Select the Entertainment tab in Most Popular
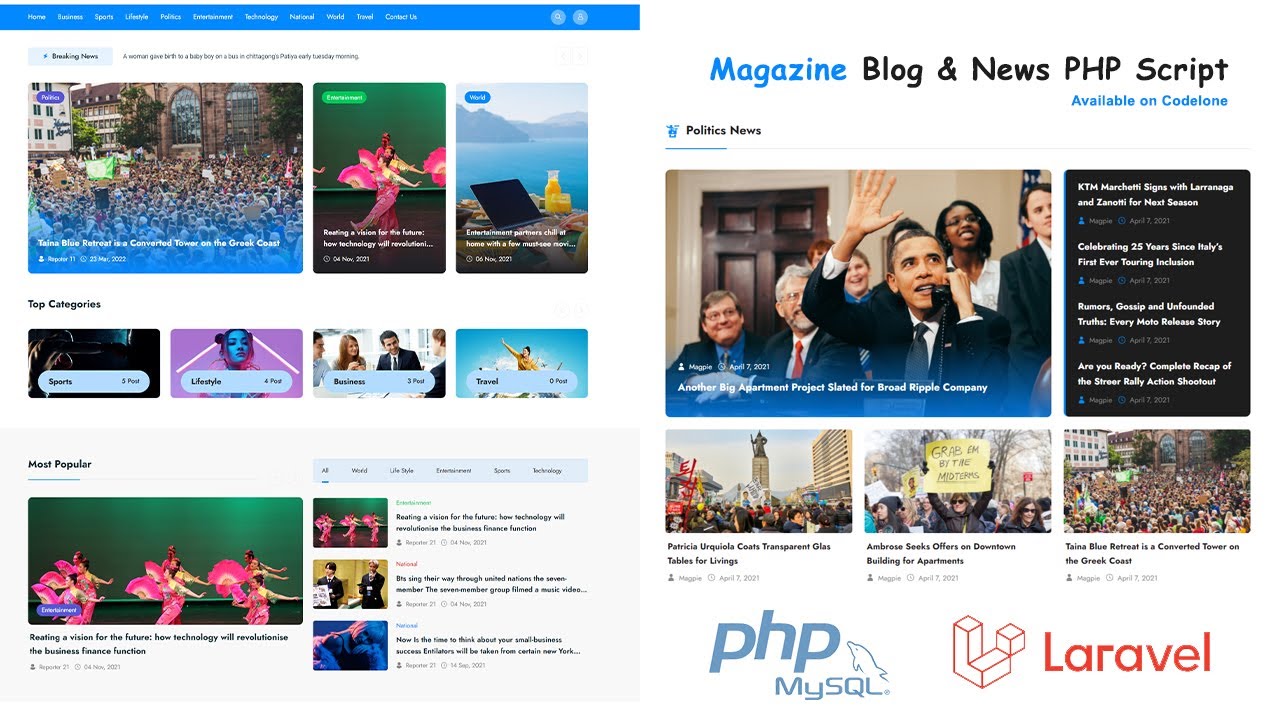 click(453, 470)
